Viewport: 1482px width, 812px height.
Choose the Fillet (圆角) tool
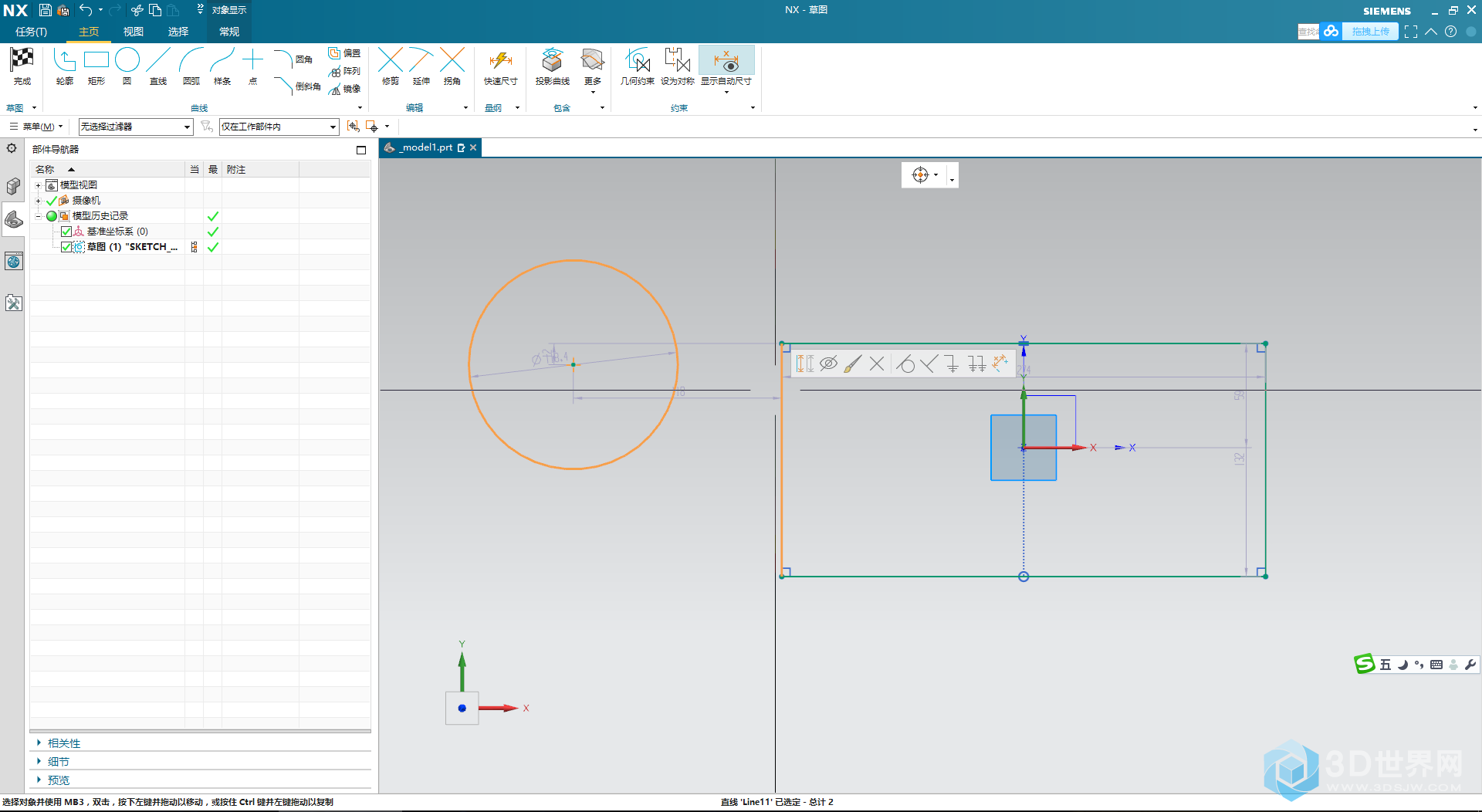(293, 59)
